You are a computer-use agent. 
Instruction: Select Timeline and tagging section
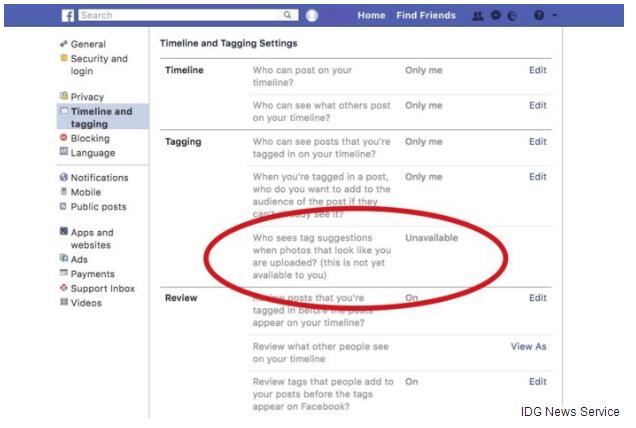point(101,118)
